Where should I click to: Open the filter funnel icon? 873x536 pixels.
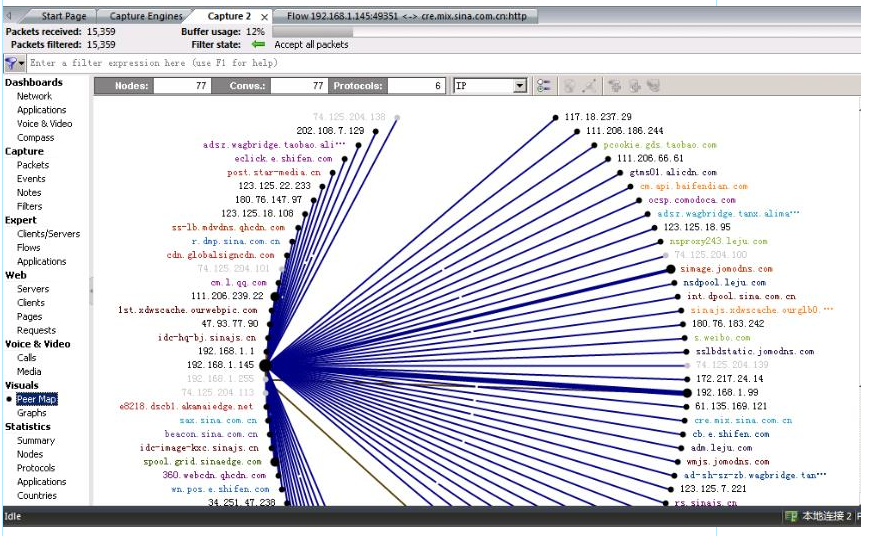coord(11,63)
